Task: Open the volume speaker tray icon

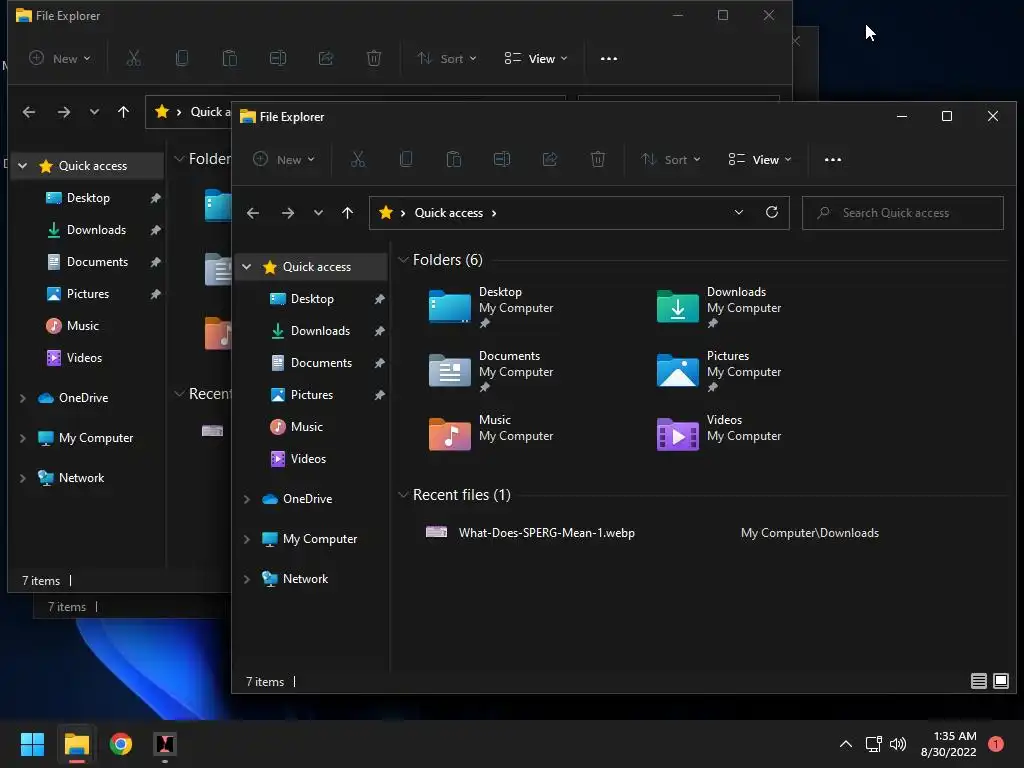Action: coord(898,744)
